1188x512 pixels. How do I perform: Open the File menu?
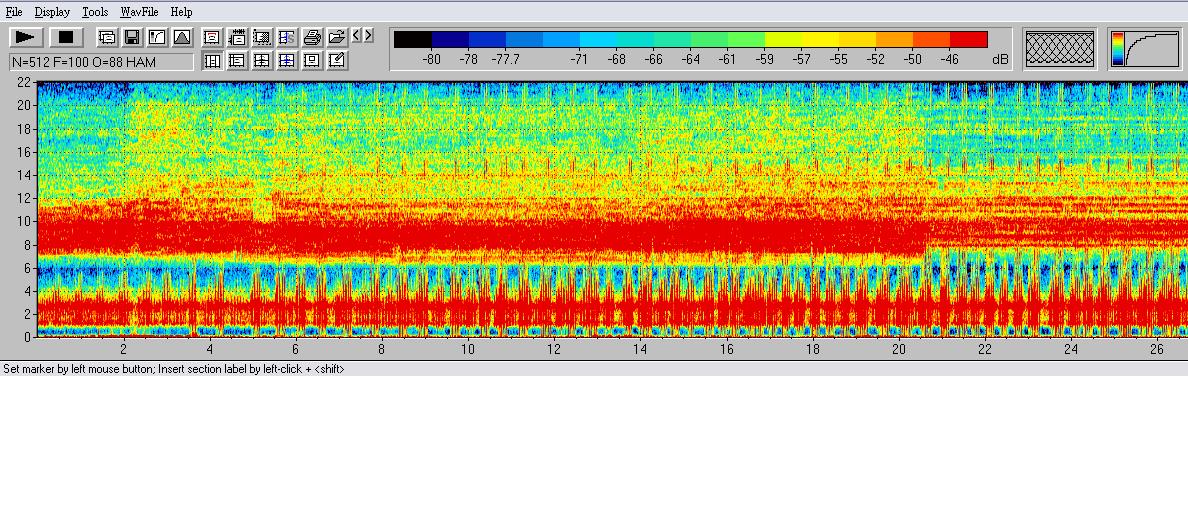(14, 12)
